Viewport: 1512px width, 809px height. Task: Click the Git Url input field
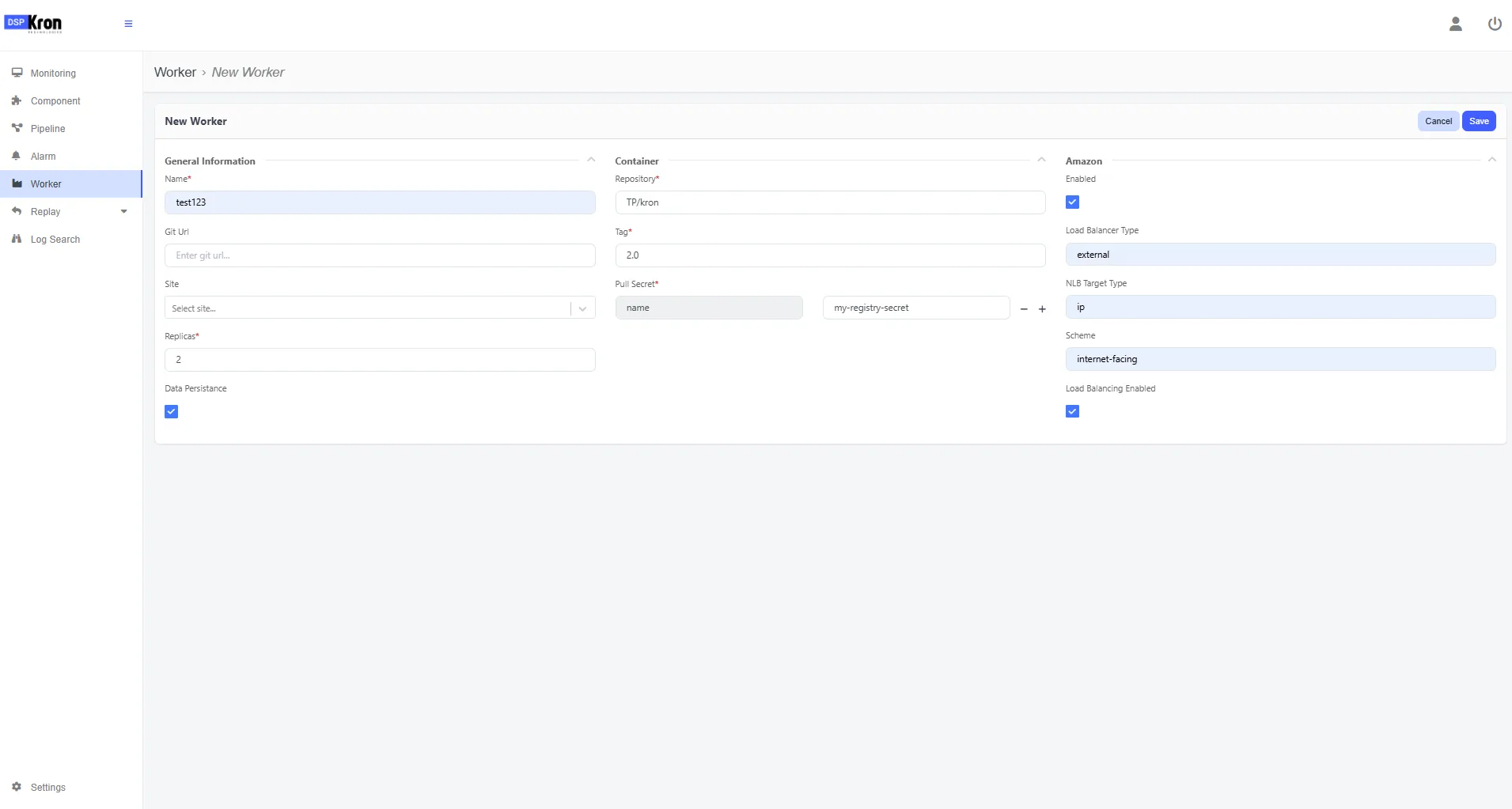pos(380,255)
